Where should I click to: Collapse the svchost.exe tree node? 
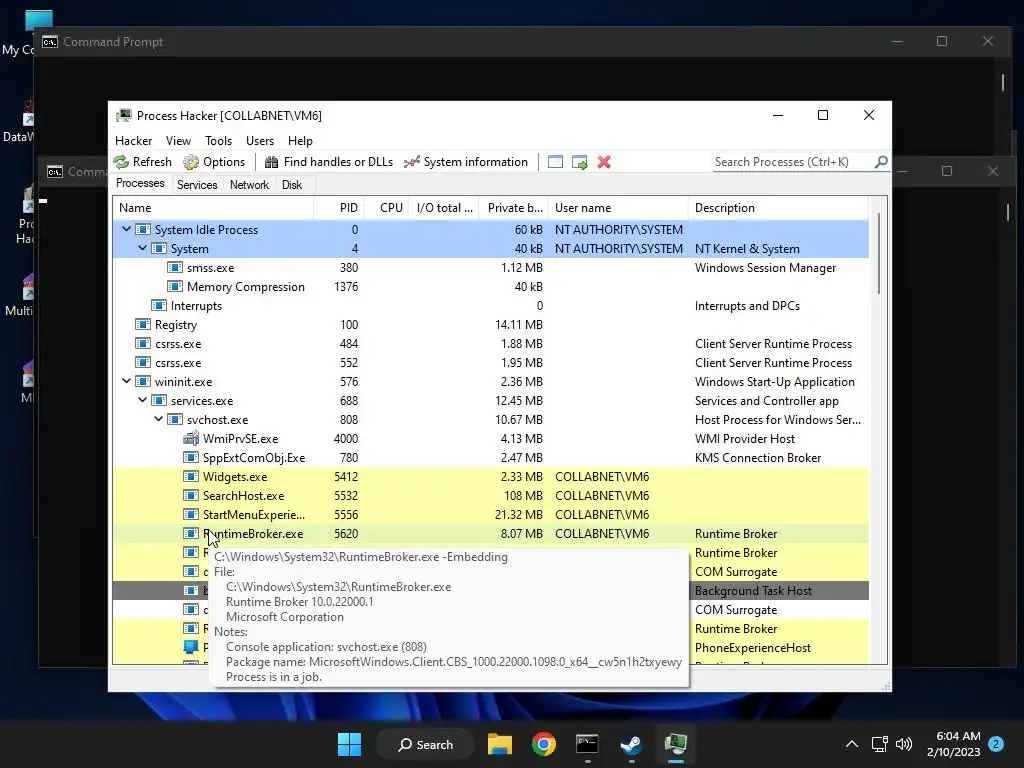tap(158, 419)
